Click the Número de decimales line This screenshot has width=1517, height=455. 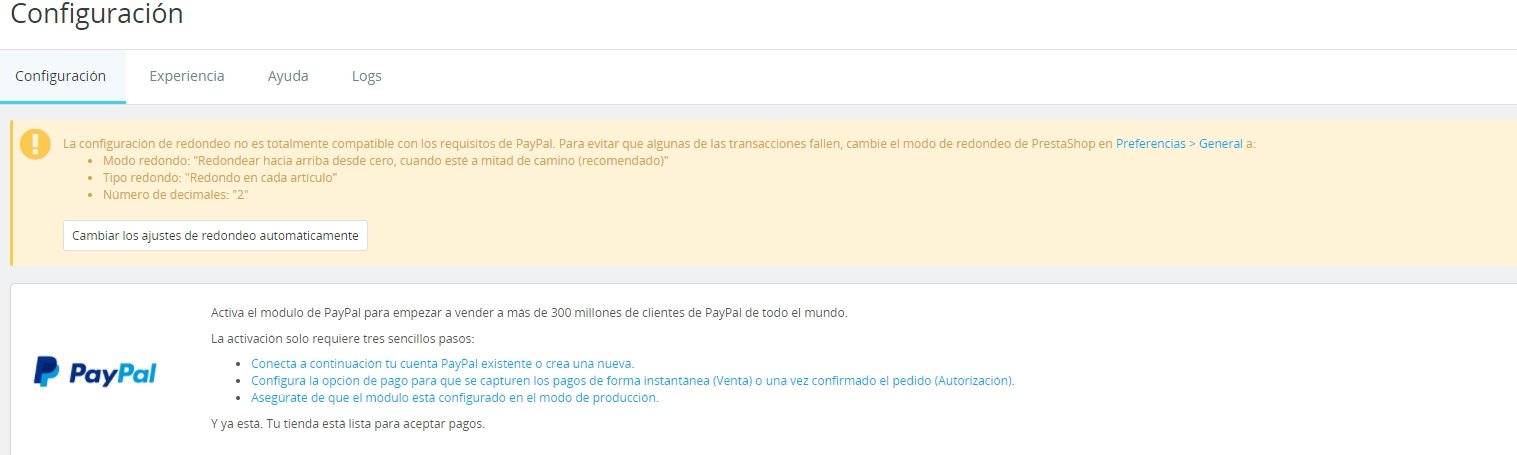pyautogui.click(x=176, y=195)
